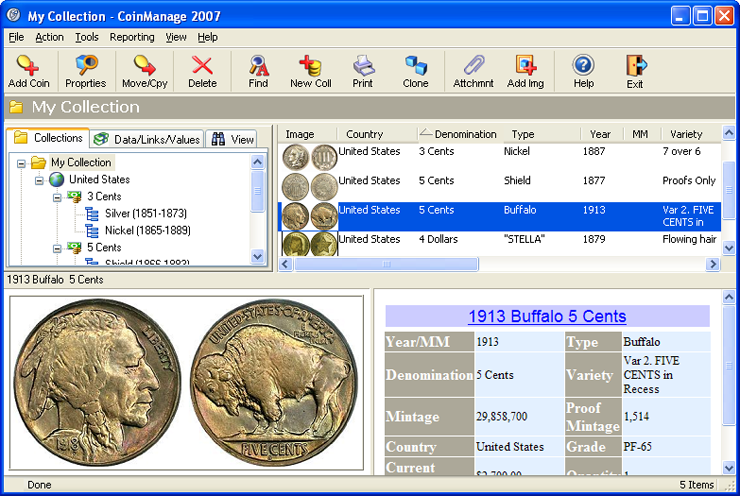Open the 1913 Buffalo 5 Cents link
Image resolution: width=740 pixels, height=496 pixels.
547,316
